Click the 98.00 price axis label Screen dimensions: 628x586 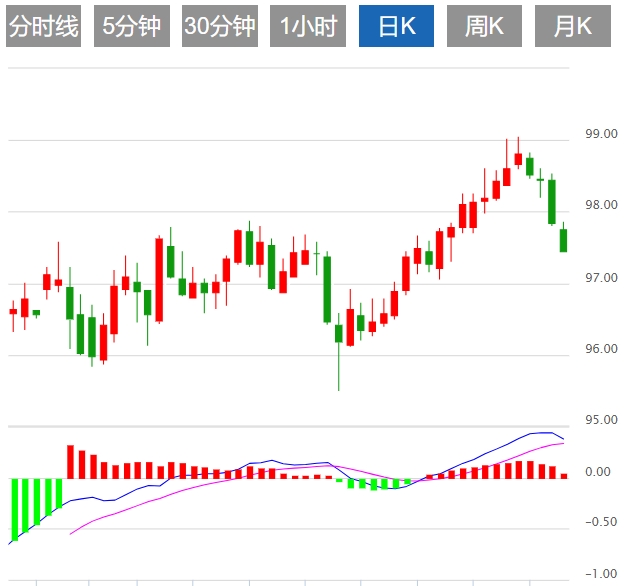tap(601, 205)
